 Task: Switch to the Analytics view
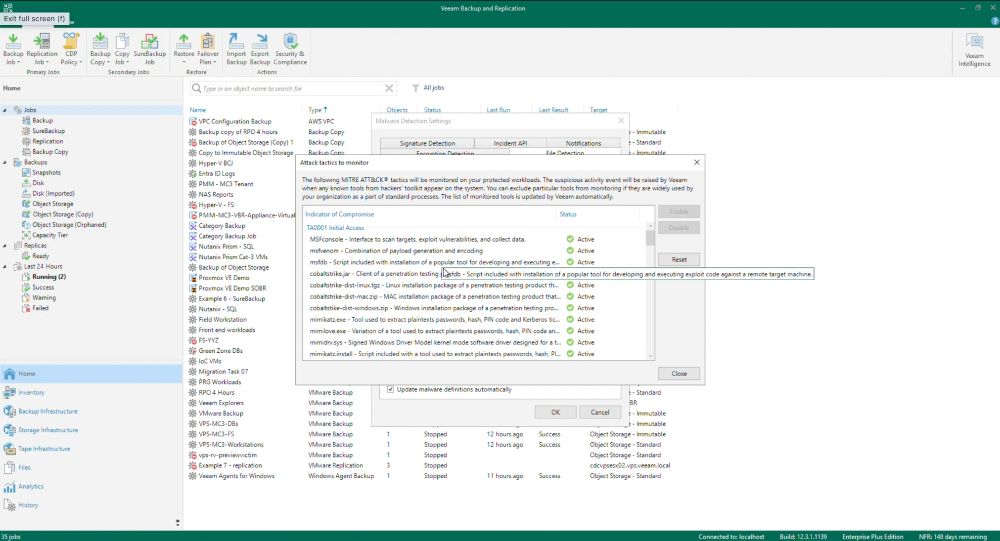pyautogui.click(x=31, y=486)
